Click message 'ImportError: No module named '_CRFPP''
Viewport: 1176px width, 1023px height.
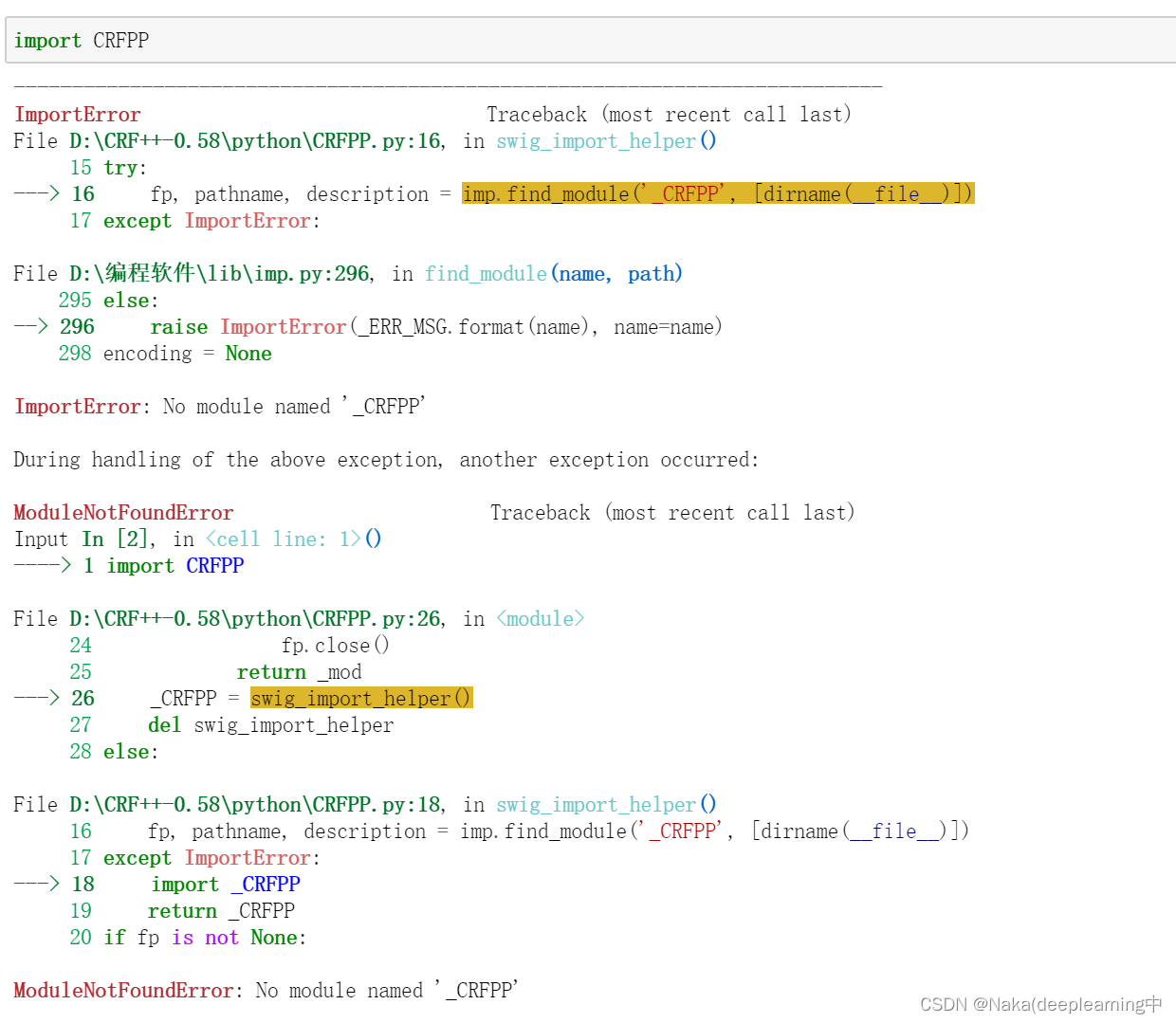(x=220, y=407)
